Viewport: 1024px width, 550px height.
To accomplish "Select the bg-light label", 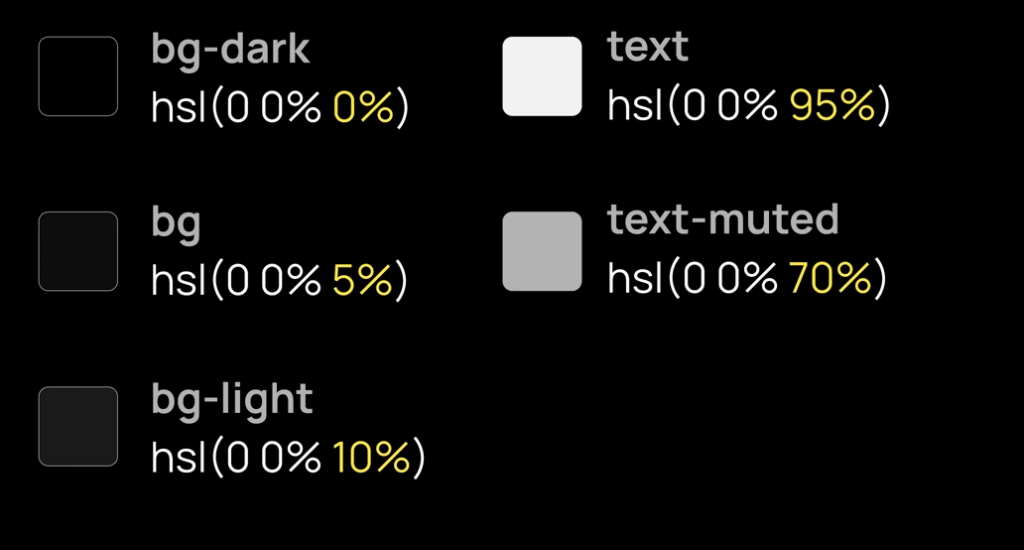I will click(232, 399).
